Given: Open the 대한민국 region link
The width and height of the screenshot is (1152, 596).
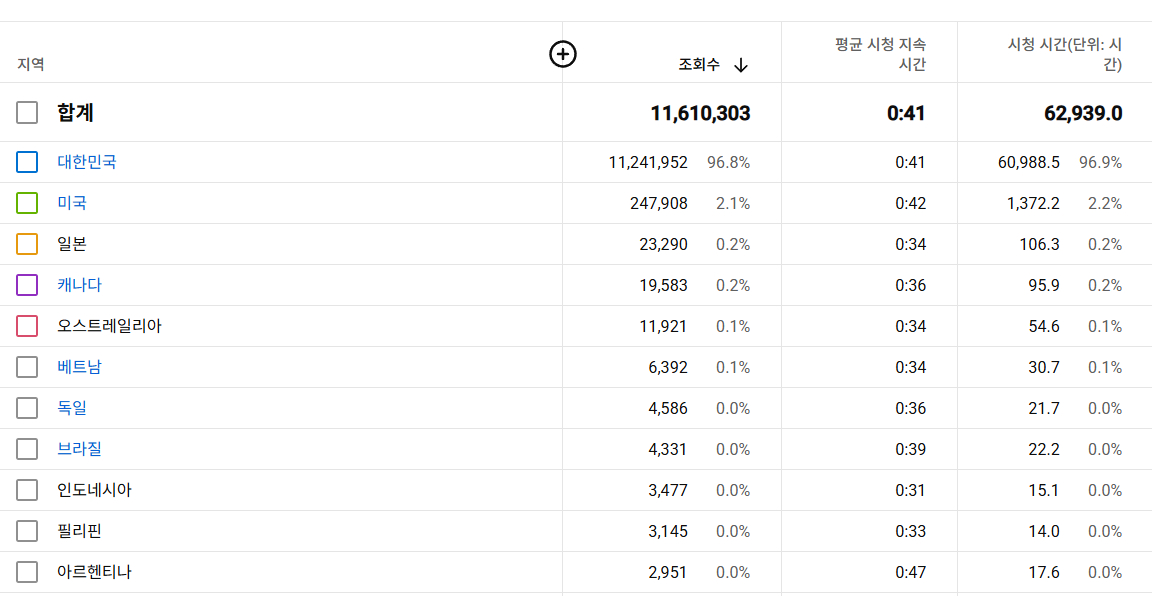Looking at the screenshot, I should point(87,162).
